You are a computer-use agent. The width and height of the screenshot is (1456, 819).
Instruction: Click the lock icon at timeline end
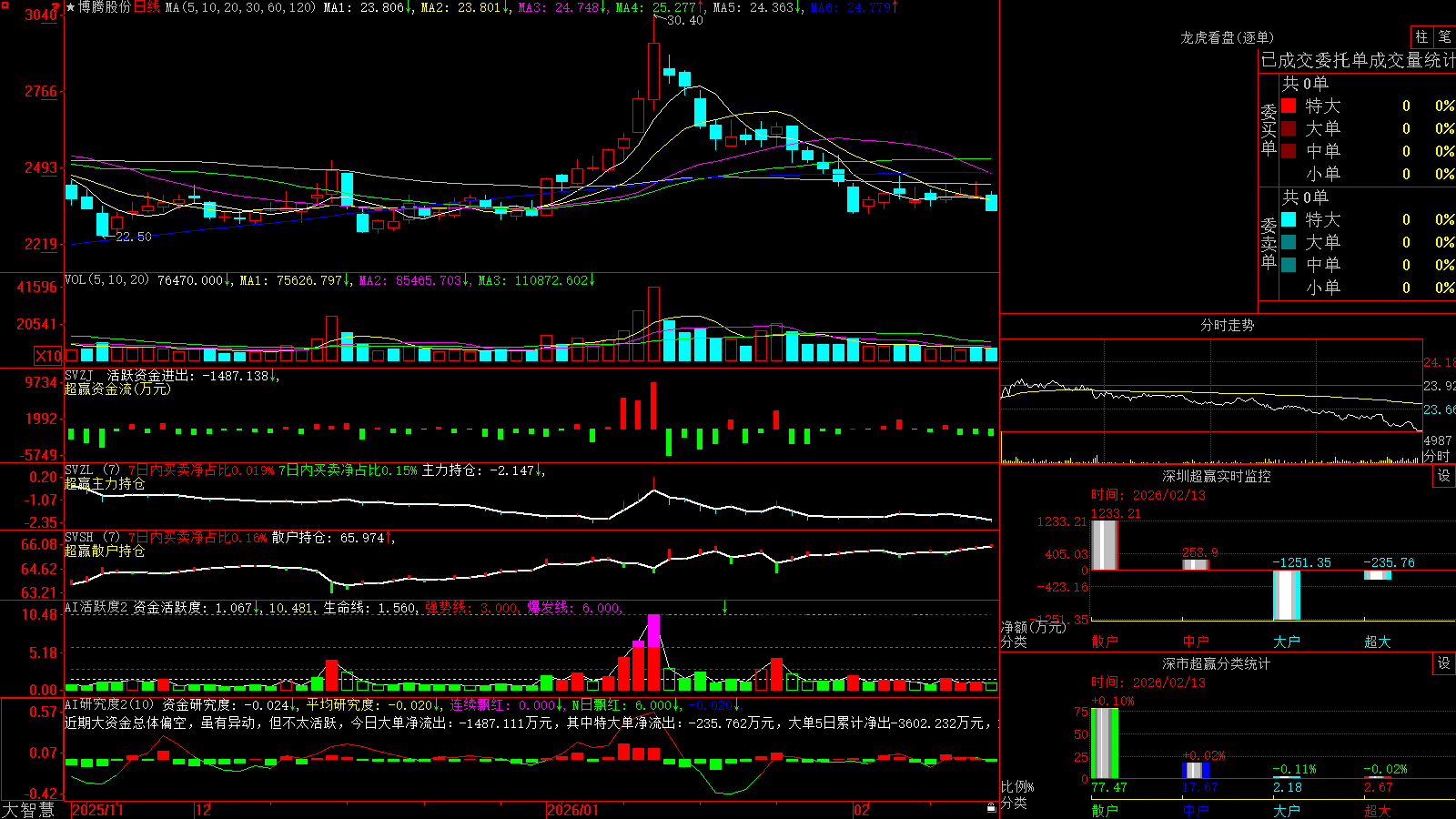(991, 808)
